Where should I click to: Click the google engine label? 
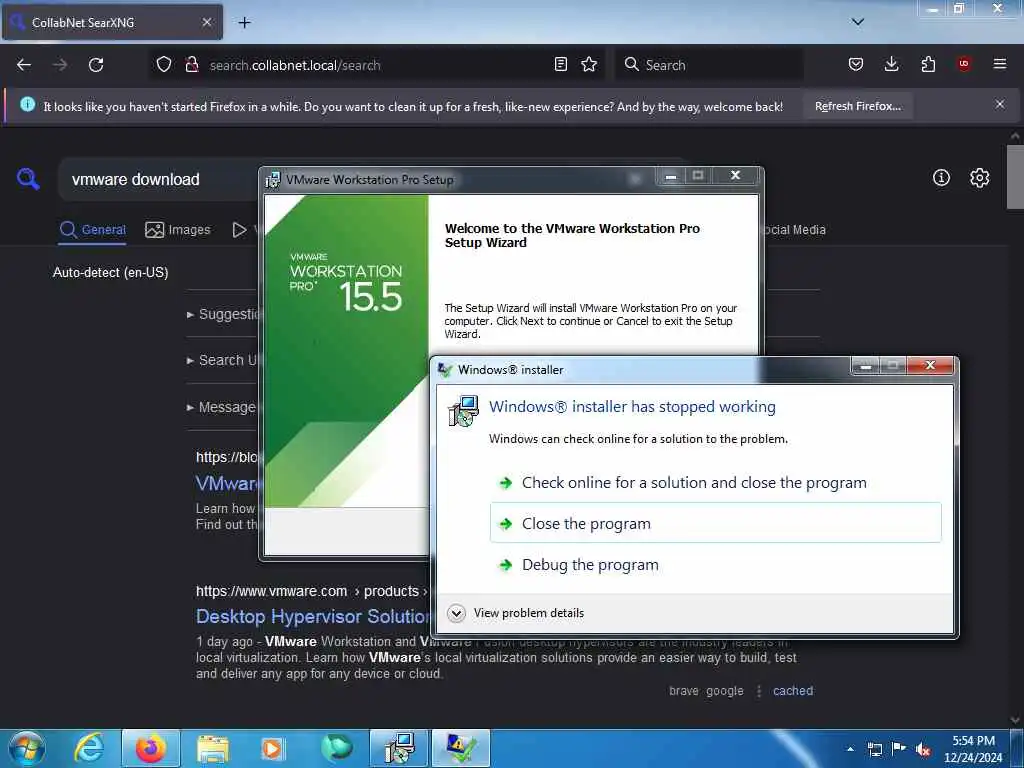coord(724,691)
